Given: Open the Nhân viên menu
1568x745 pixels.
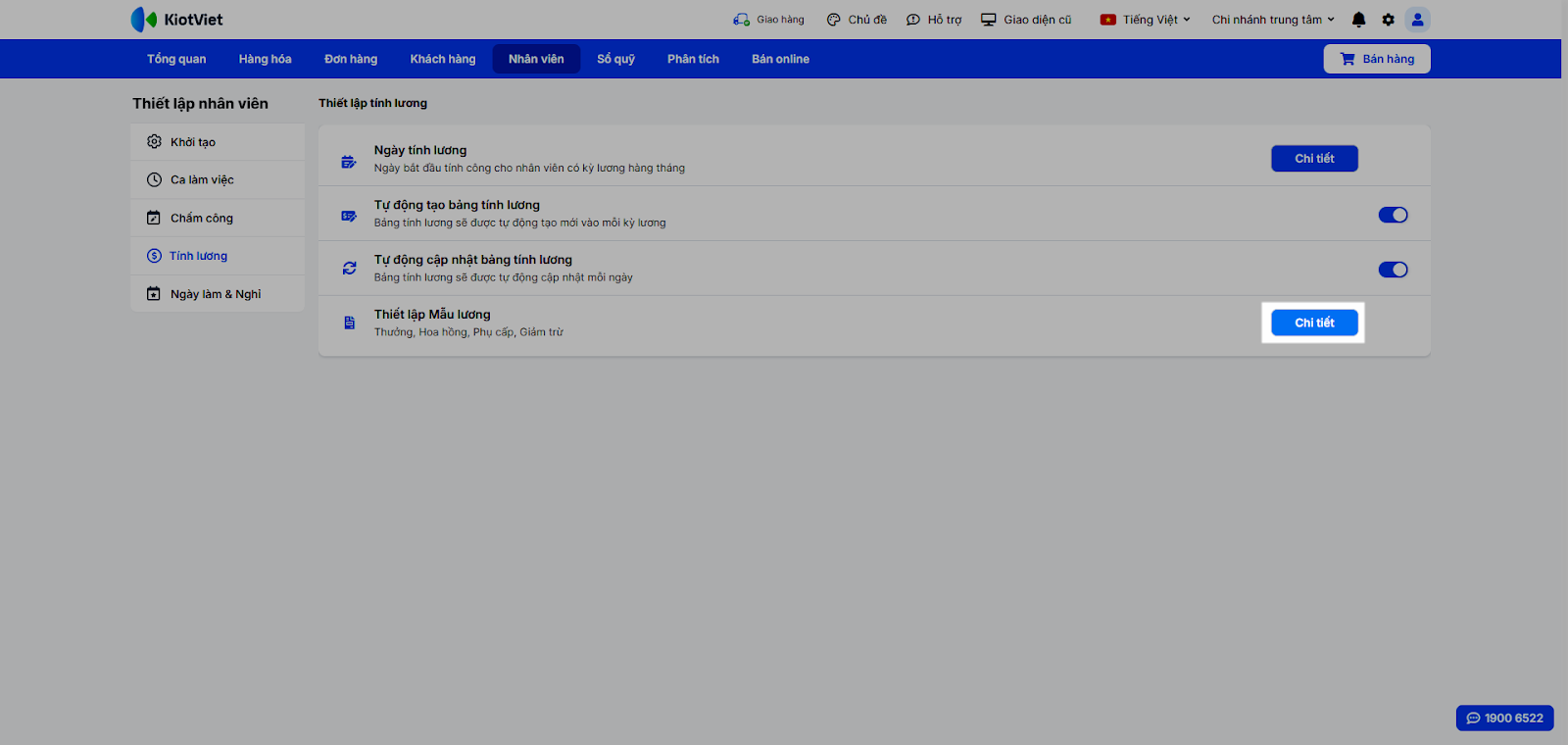Looking at the screenshot, I should (536, 59).
